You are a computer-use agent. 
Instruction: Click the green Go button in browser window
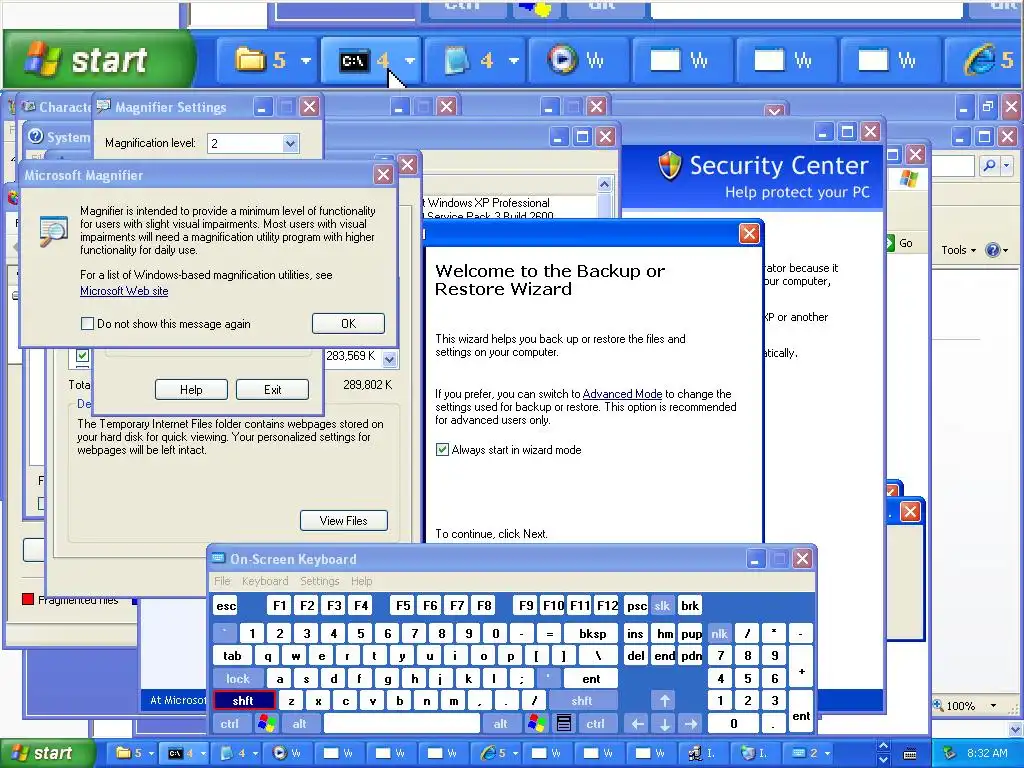point(900,243)
